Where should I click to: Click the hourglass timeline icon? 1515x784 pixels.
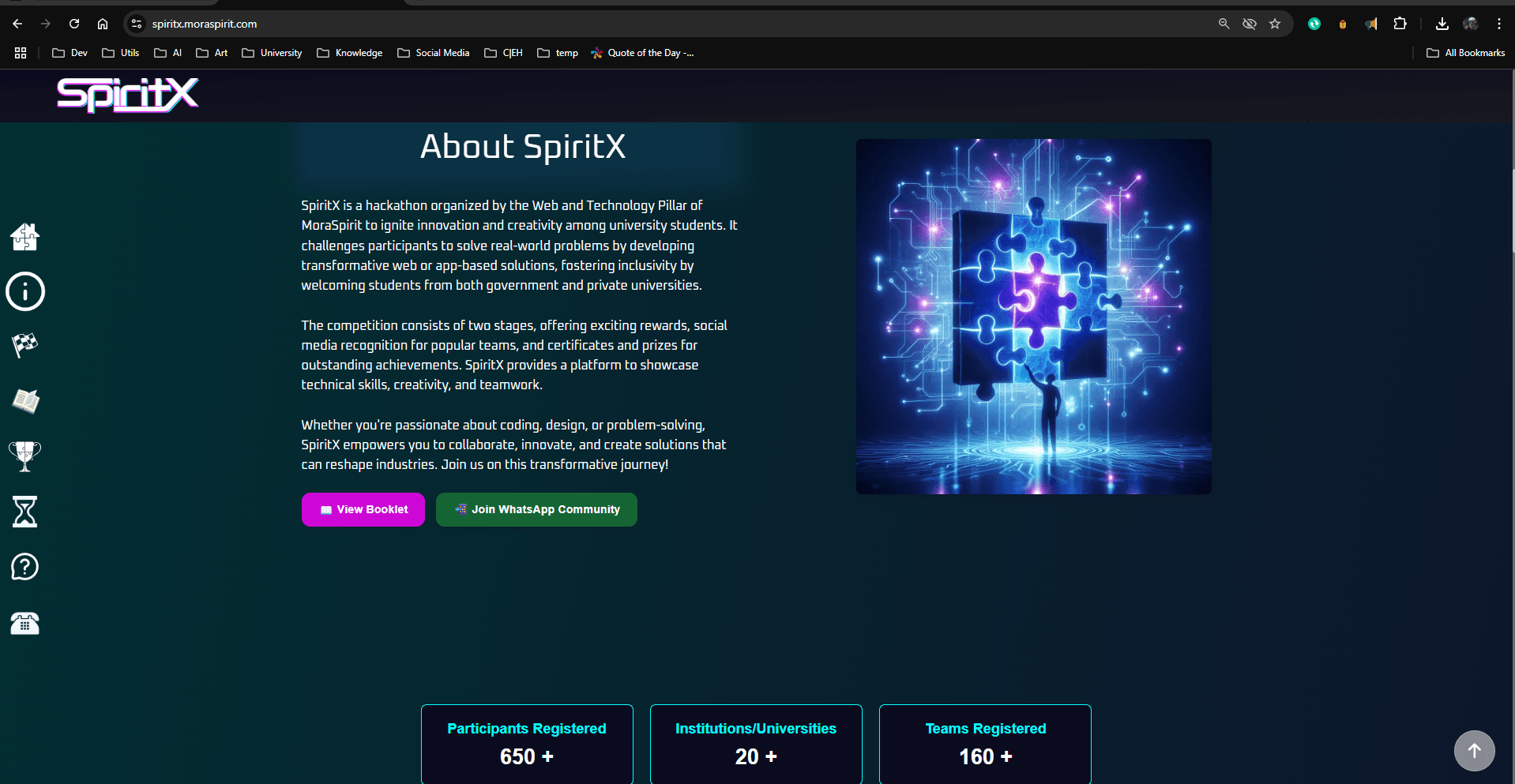tap(24, 512)
